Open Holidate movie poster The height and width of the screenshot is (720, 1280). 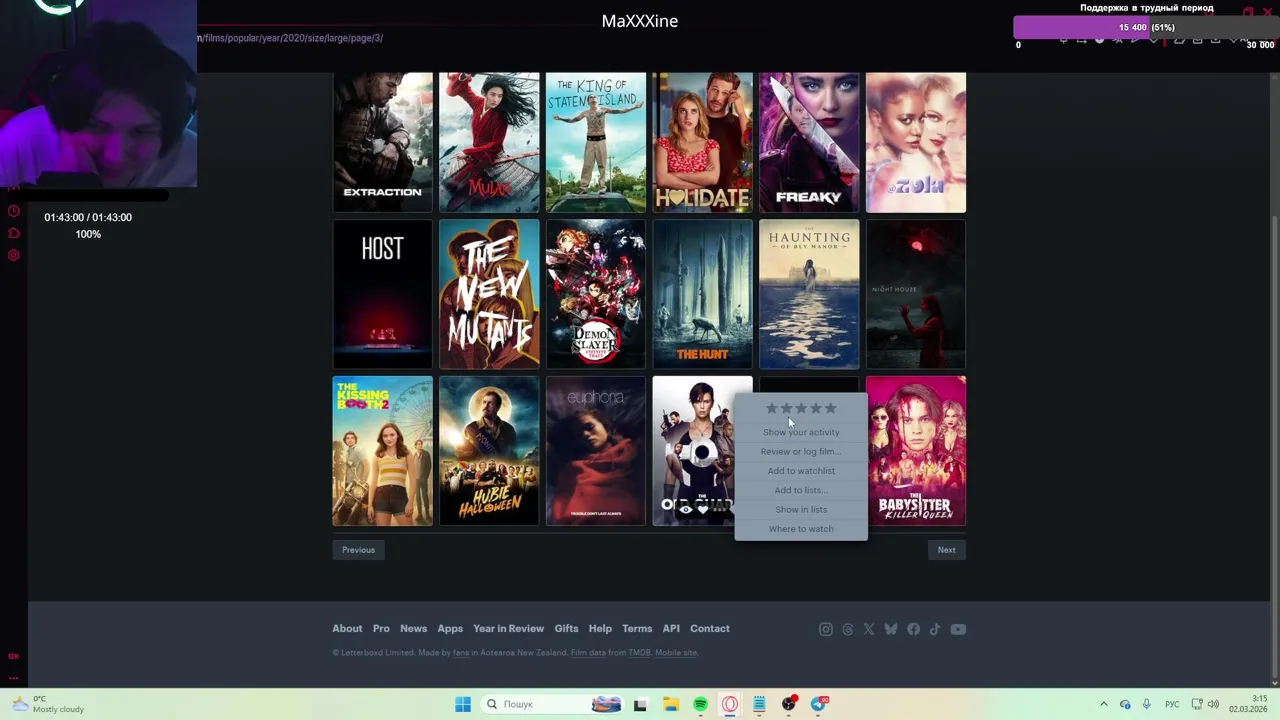703,142
